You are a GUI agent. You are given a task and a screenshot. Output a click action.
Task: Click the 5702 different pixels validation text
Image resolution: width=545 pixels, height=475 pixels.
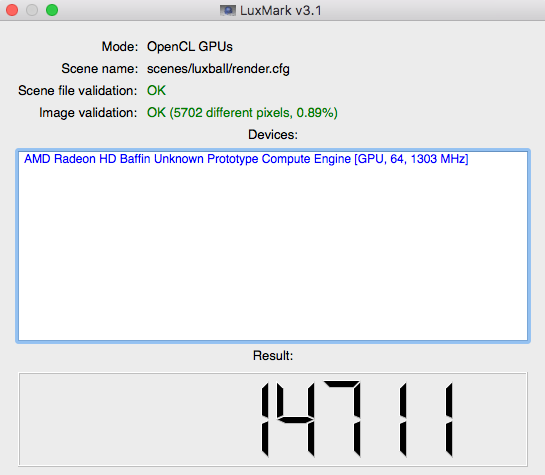click(242, 113)
